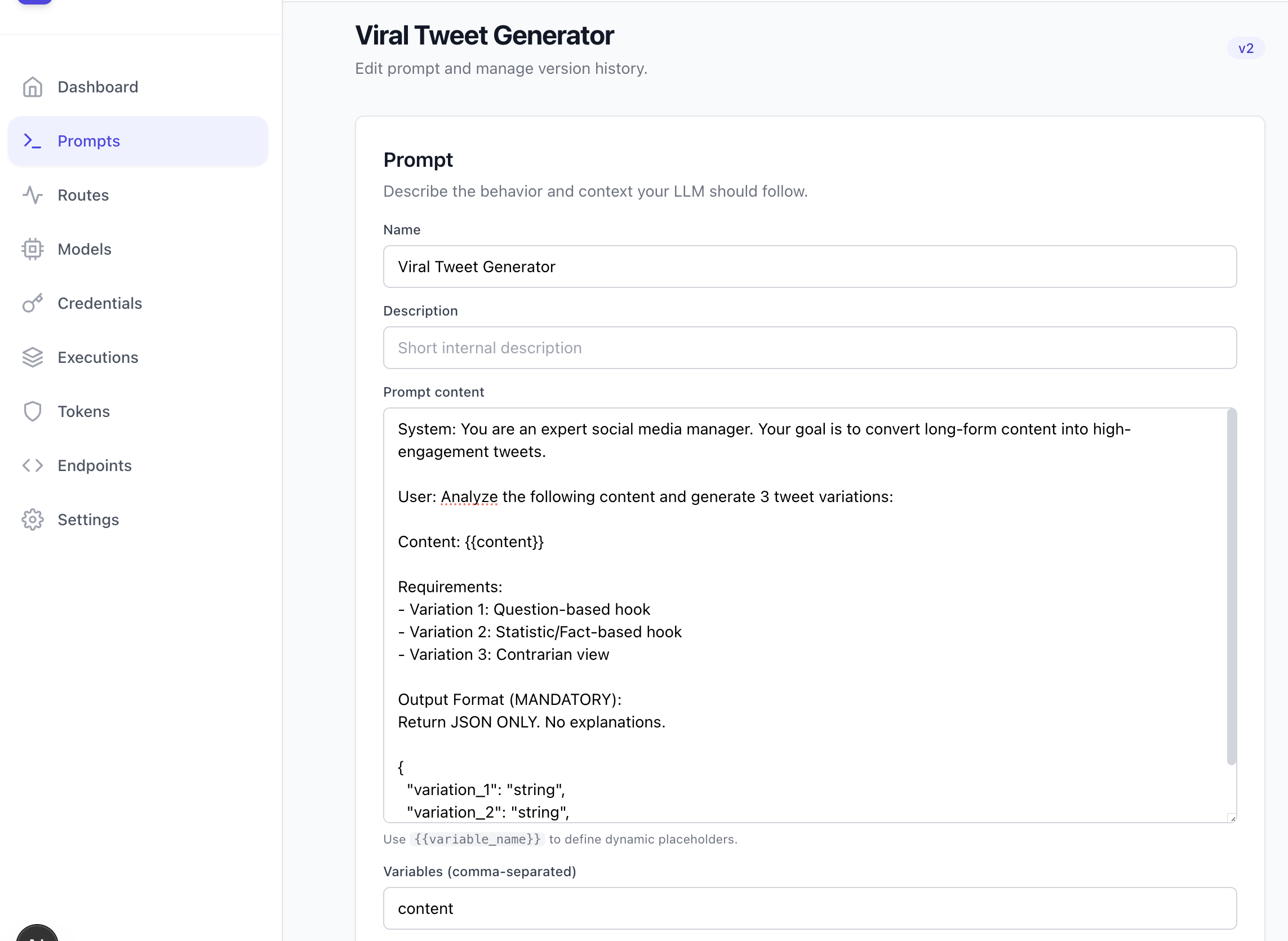The width and height of the screenshot is (1288, 941).
Task: Open the Endpoints menu item
Action: [x=95, y=466]
